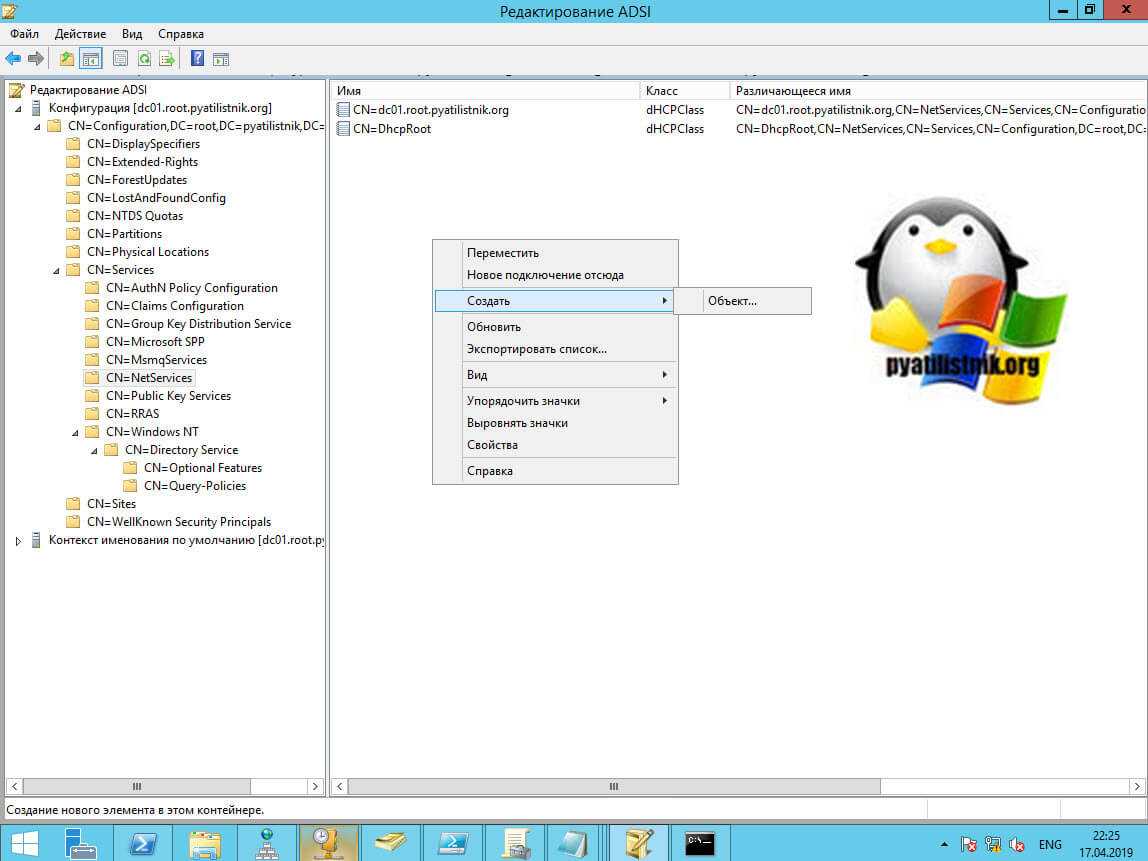Click the Export List toolbar icon
1148x861 pixels.
[167, 59]
